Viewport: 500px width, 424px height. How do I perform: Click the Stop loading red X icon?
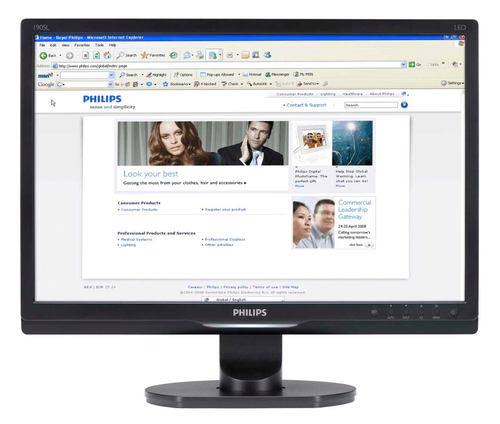pyautogui.click(x=86, y=55)
